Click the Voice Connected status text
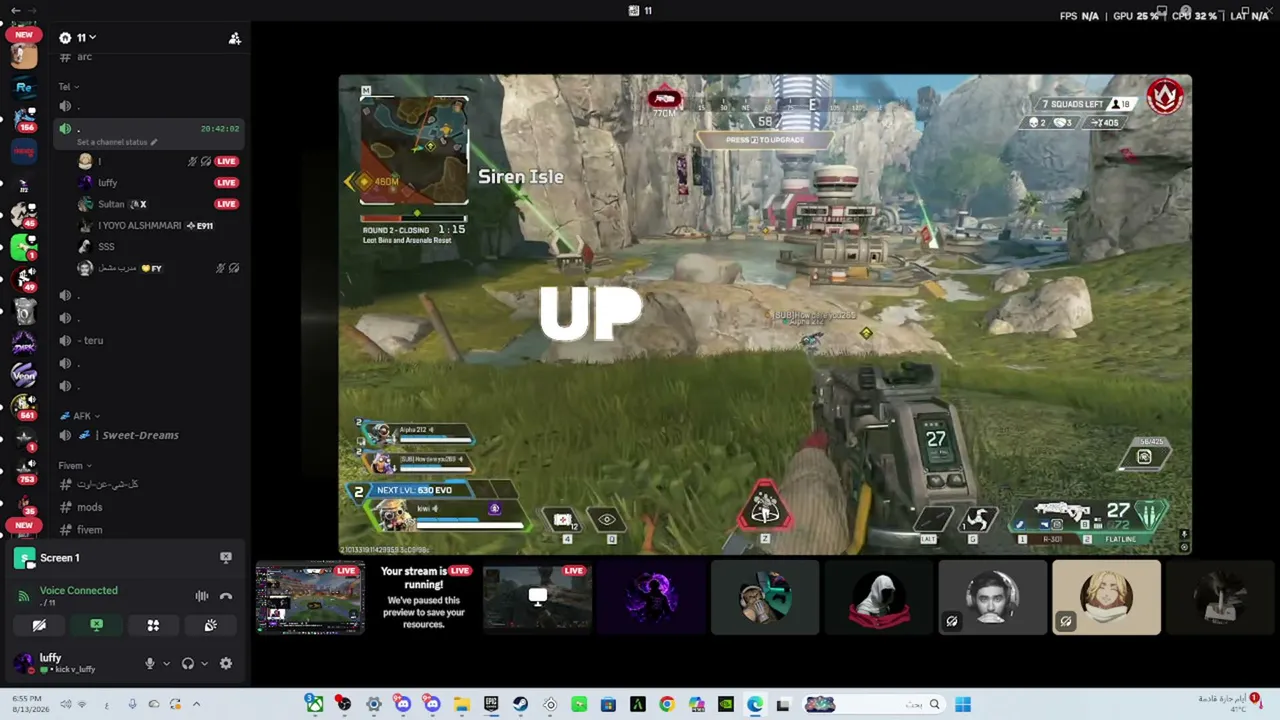Screen dimensions: 1280x720 (x=79, y=590)
